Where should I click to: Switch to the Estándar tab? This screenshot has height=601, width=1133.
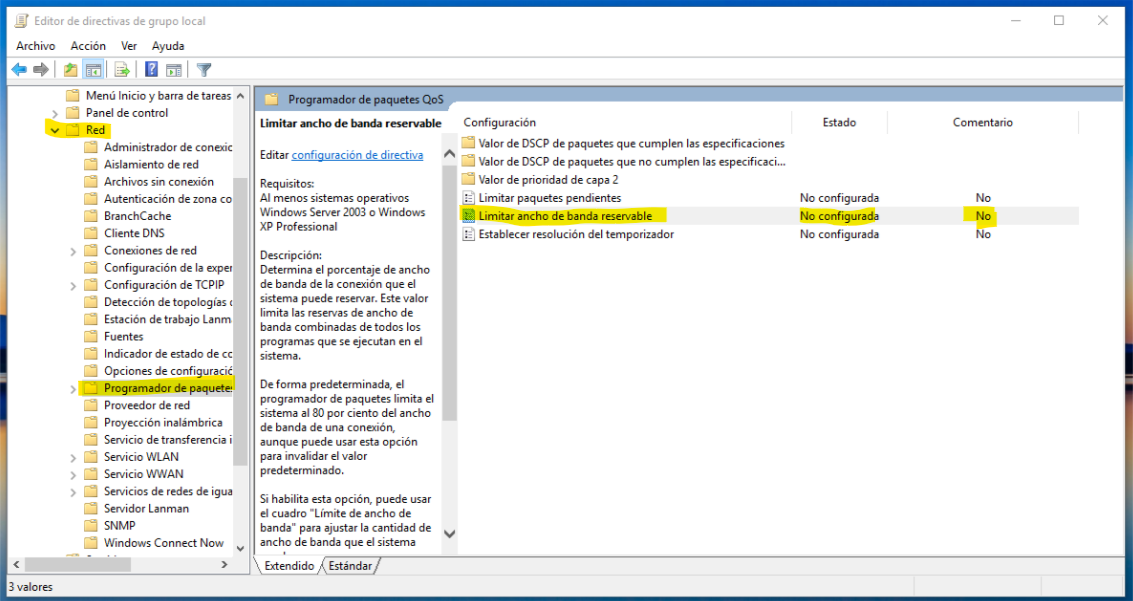[350, 566]
